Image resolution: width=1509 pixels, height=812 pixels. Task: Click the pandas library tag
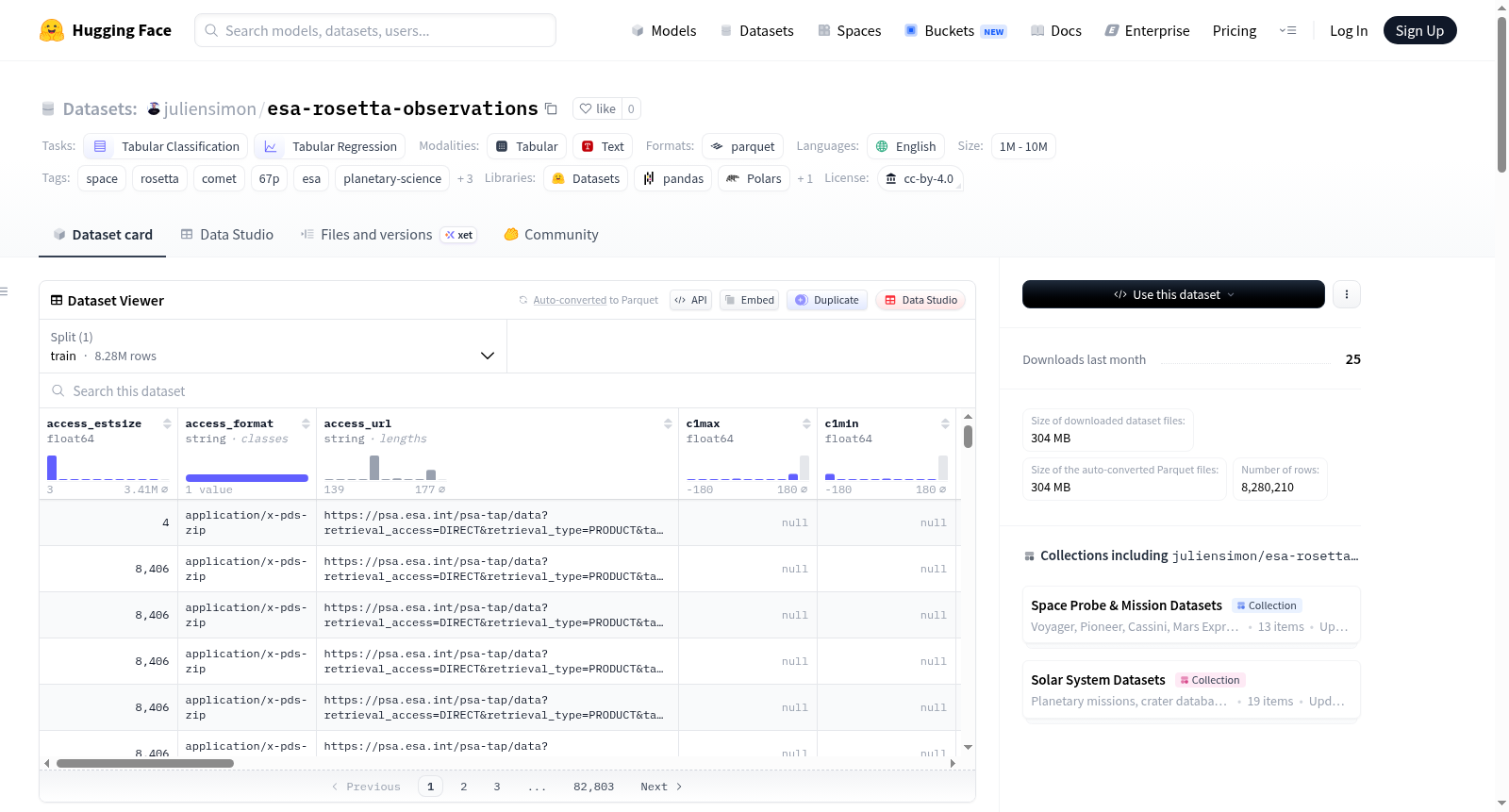pyautogui.click(x=673, y=178)
